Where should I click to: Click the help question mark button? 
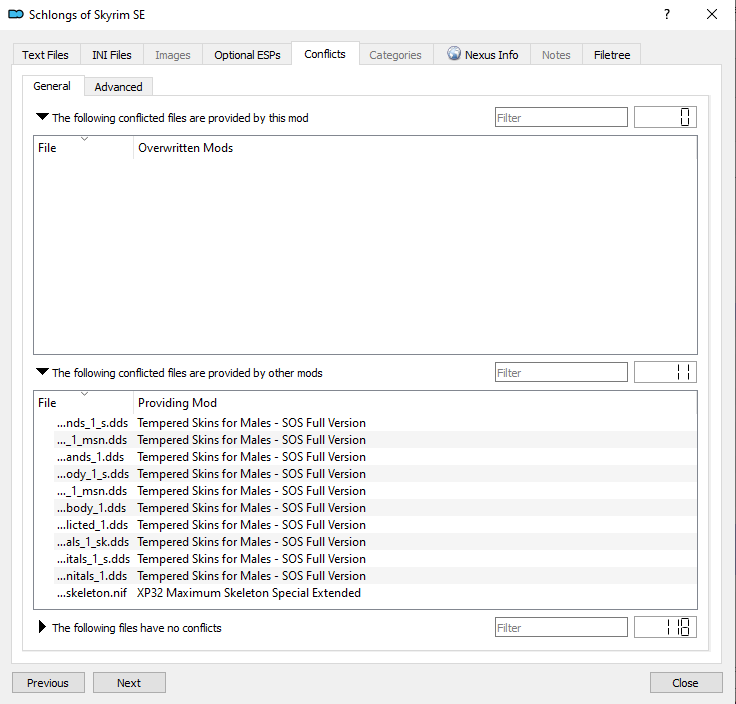pos(667,15)
